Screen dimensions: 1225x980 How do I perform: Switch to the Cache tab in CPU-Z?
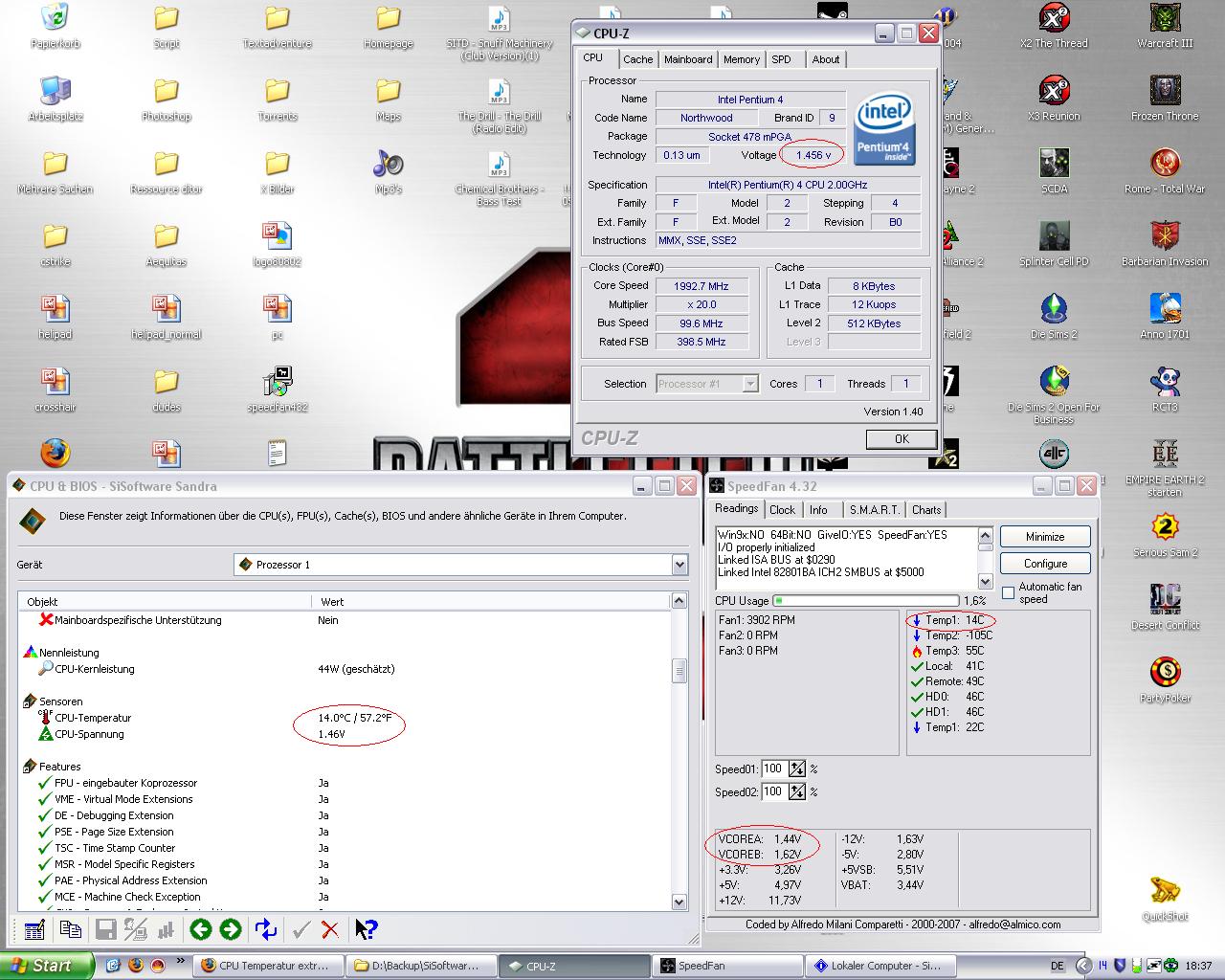[x=638, y=59]
